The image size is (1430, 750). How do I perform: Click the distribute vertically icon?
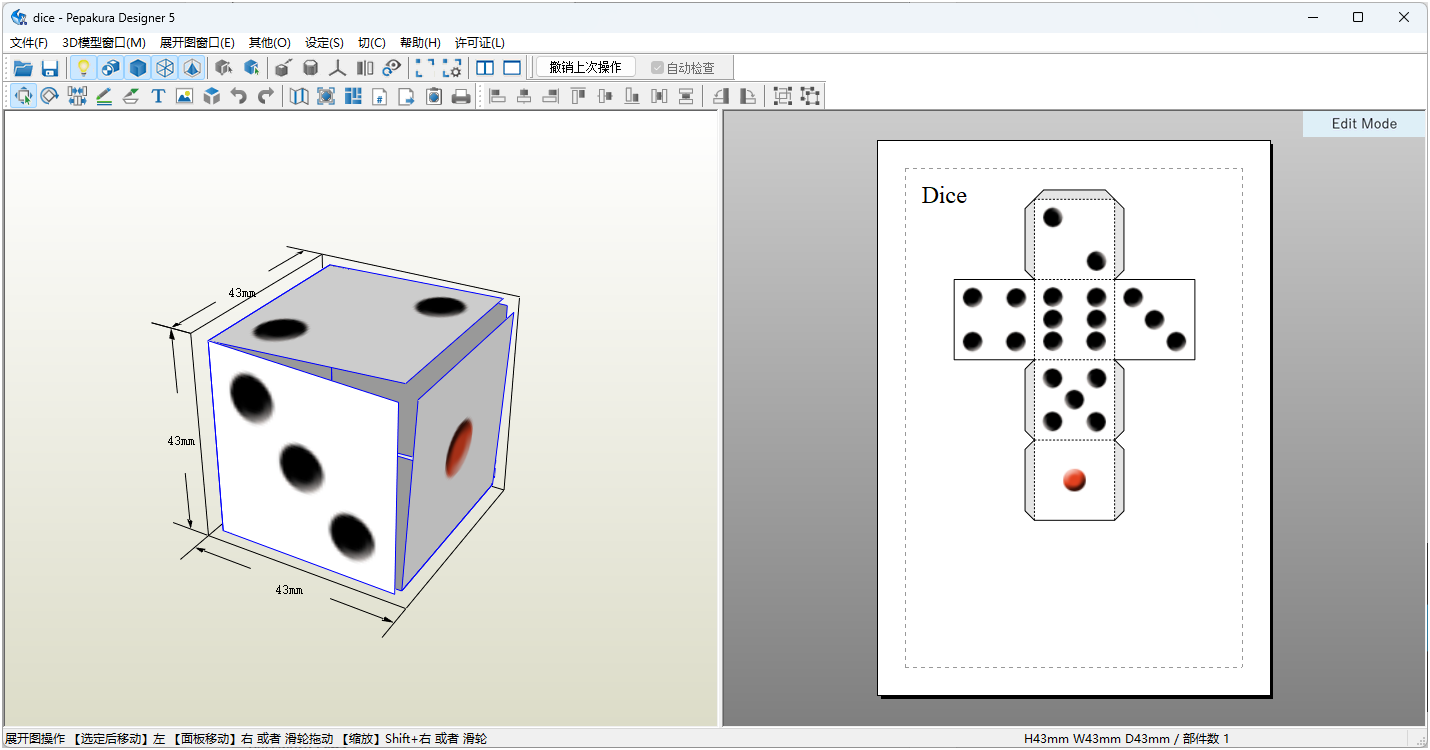coord(686,96)
